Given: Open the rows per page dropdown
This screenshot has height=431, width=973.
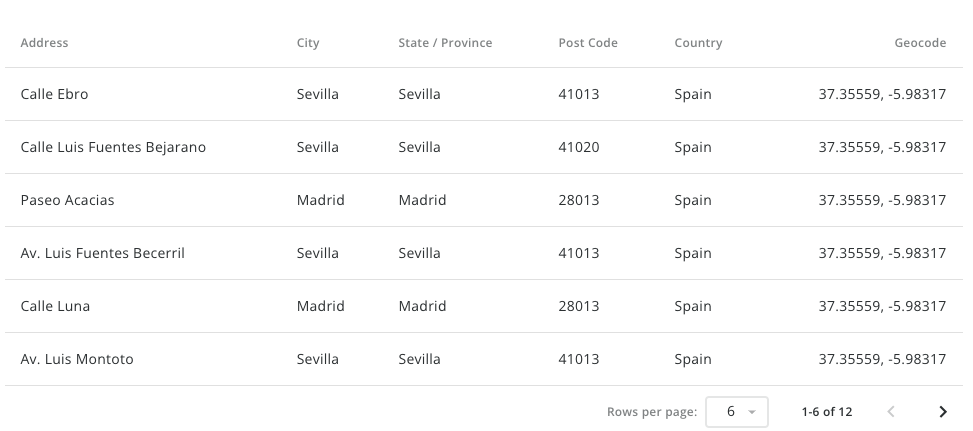Looking at the screenshot, I should pyautogui.click(x=737, y=412).
